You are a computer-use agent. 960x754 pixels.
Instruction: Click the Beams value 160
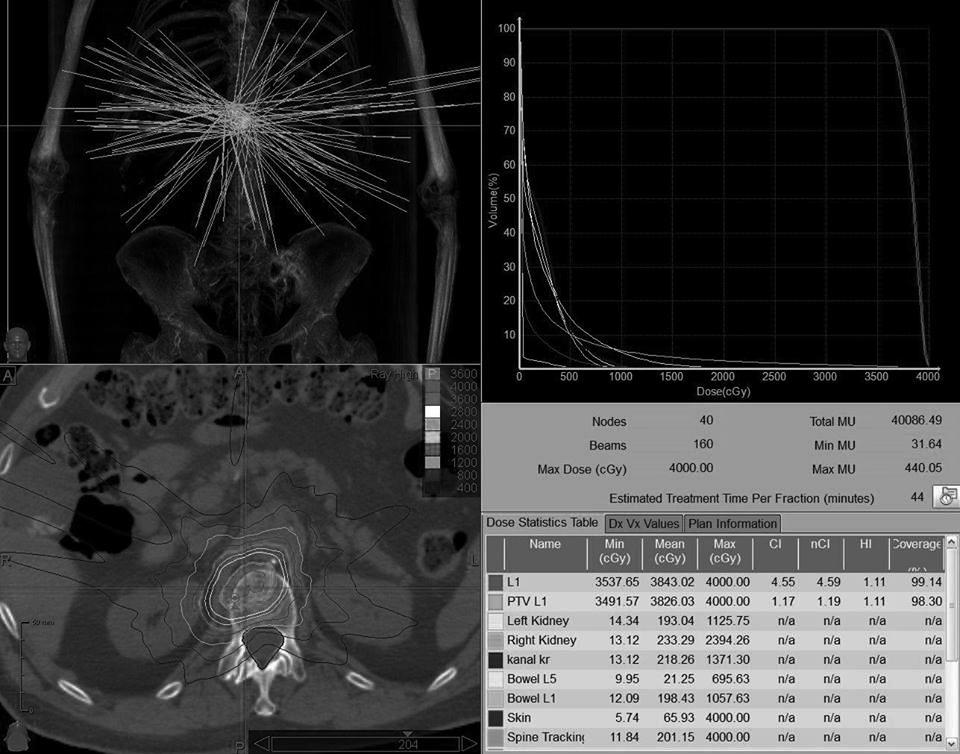click(x=703, y=444)
